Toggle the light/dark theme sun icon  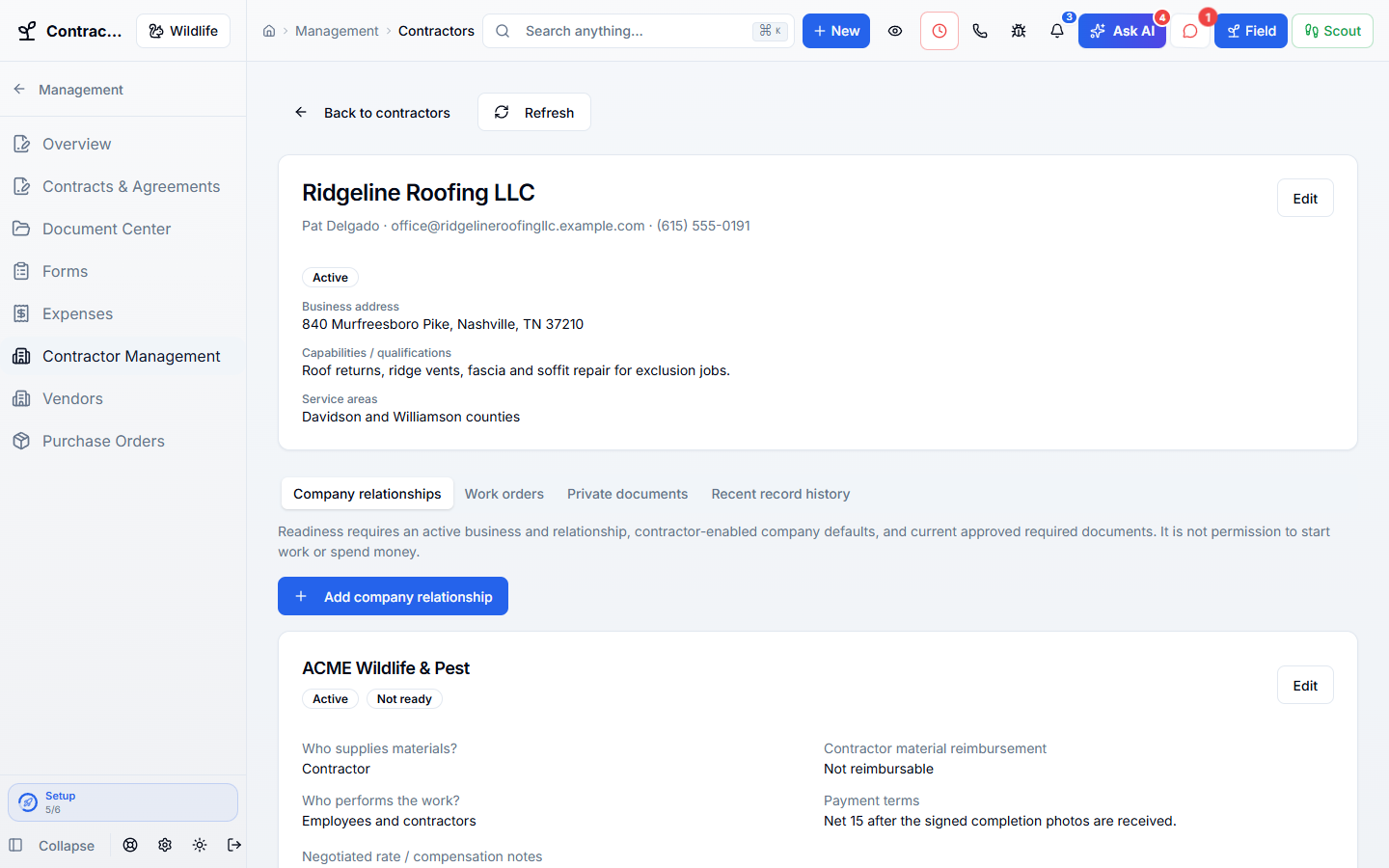200,845
